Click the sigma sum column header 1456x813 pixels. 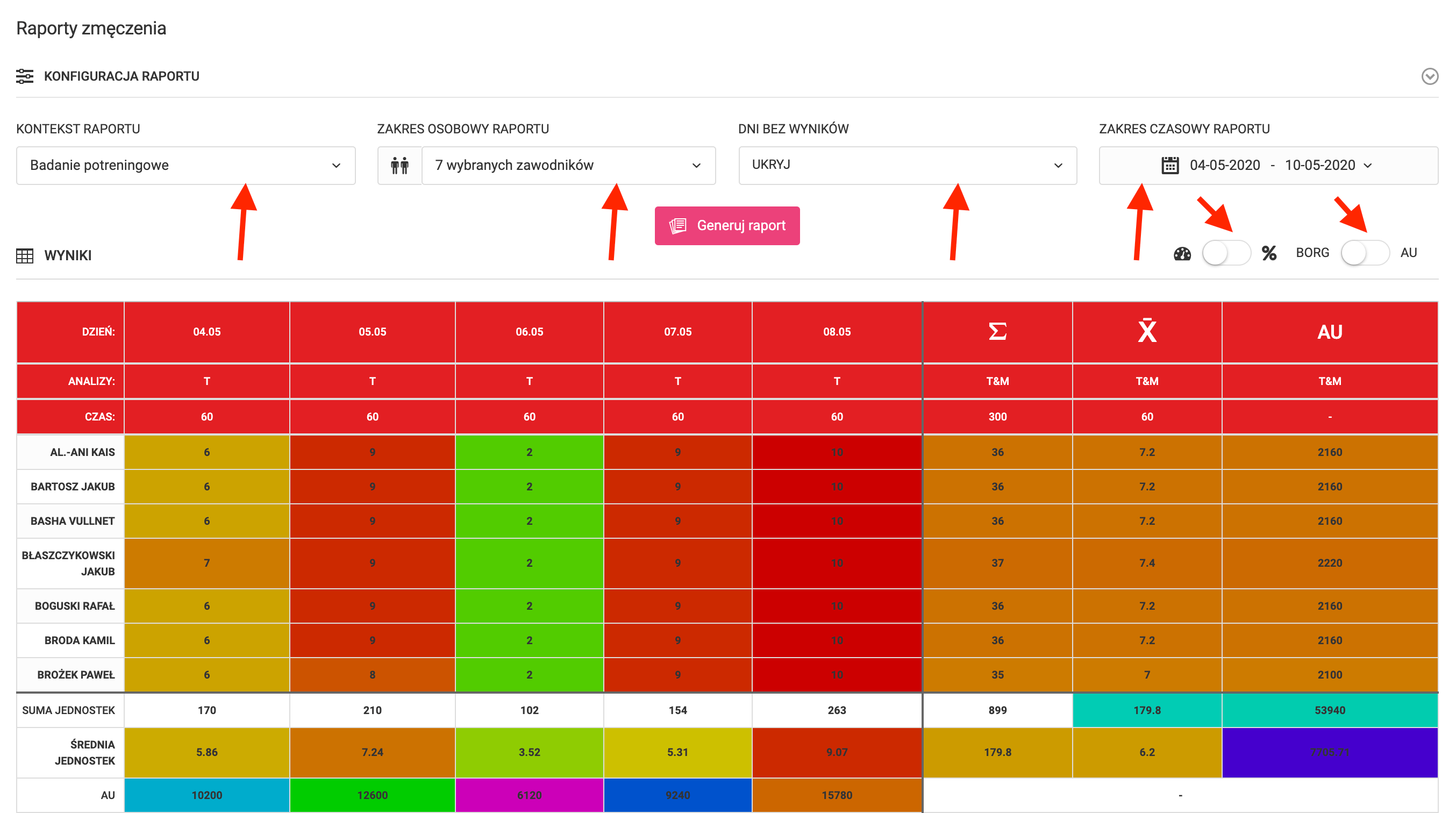click(x=997, y=331)
